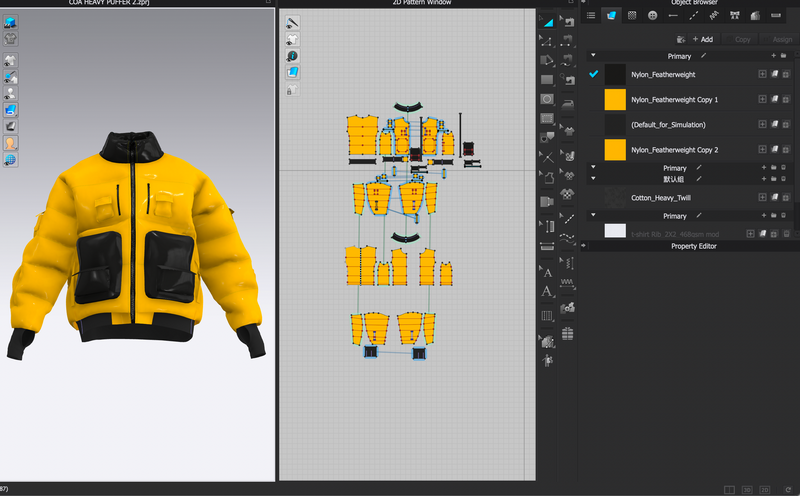Click split window layout icon in status bar

729,490
